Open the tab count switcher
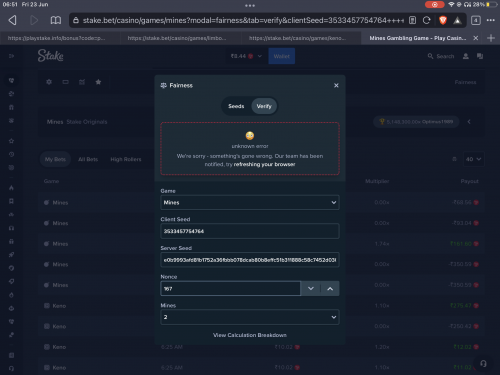Viewport: 500px width, 375px height. click(476, 20)
